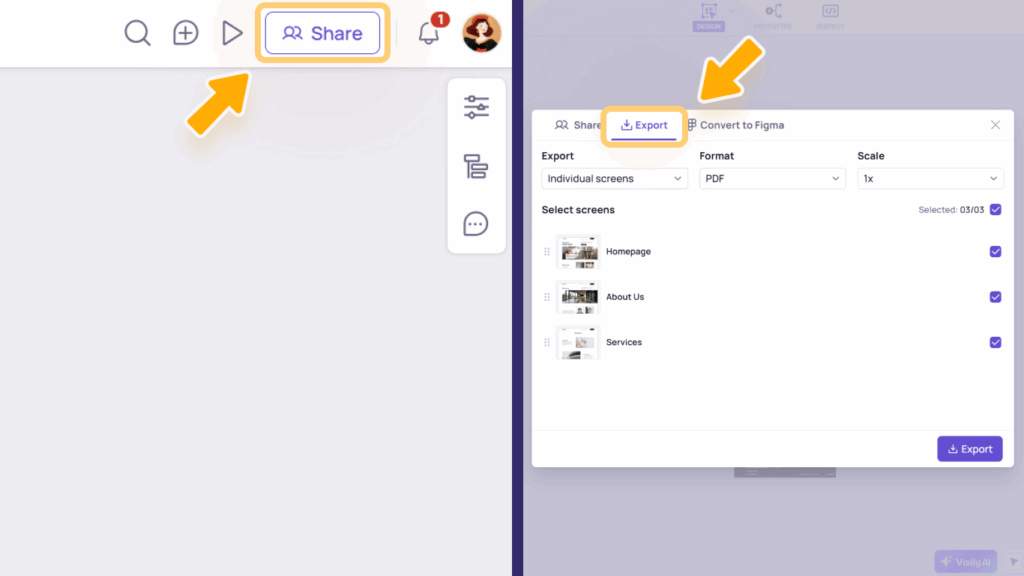Uncheck the Homepage screen checkbox

(x=995, y=251)
